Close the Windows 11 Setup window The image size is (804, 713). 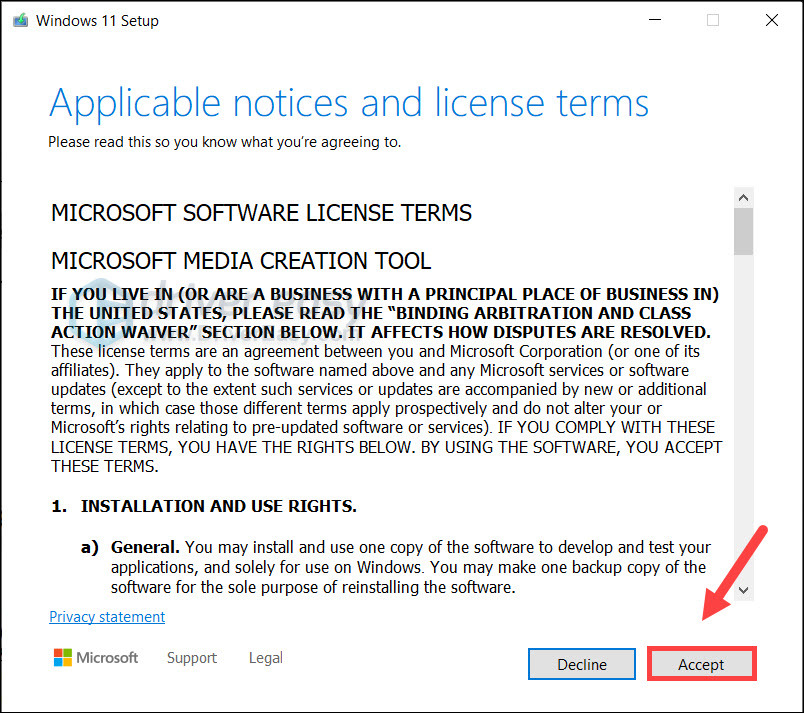click(772, 20)
